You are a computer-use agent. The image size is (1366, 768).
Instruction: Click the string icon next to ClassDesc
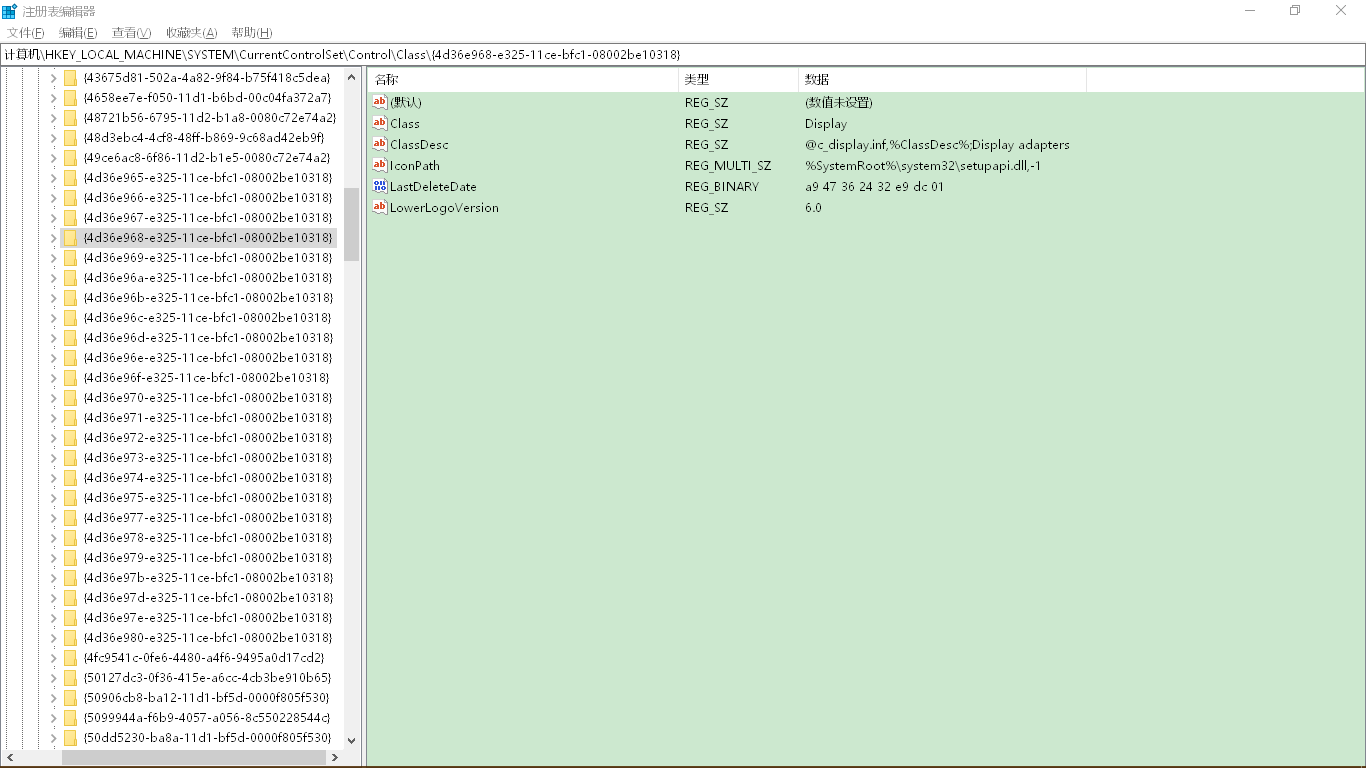[380, 144]
